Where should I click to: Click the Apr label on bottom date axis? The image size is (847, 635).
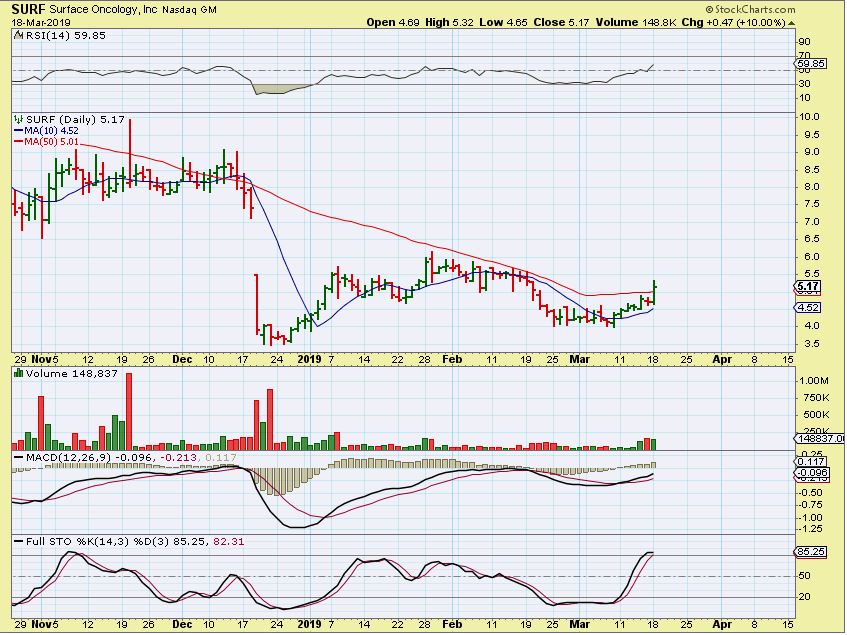pos(722,624)
